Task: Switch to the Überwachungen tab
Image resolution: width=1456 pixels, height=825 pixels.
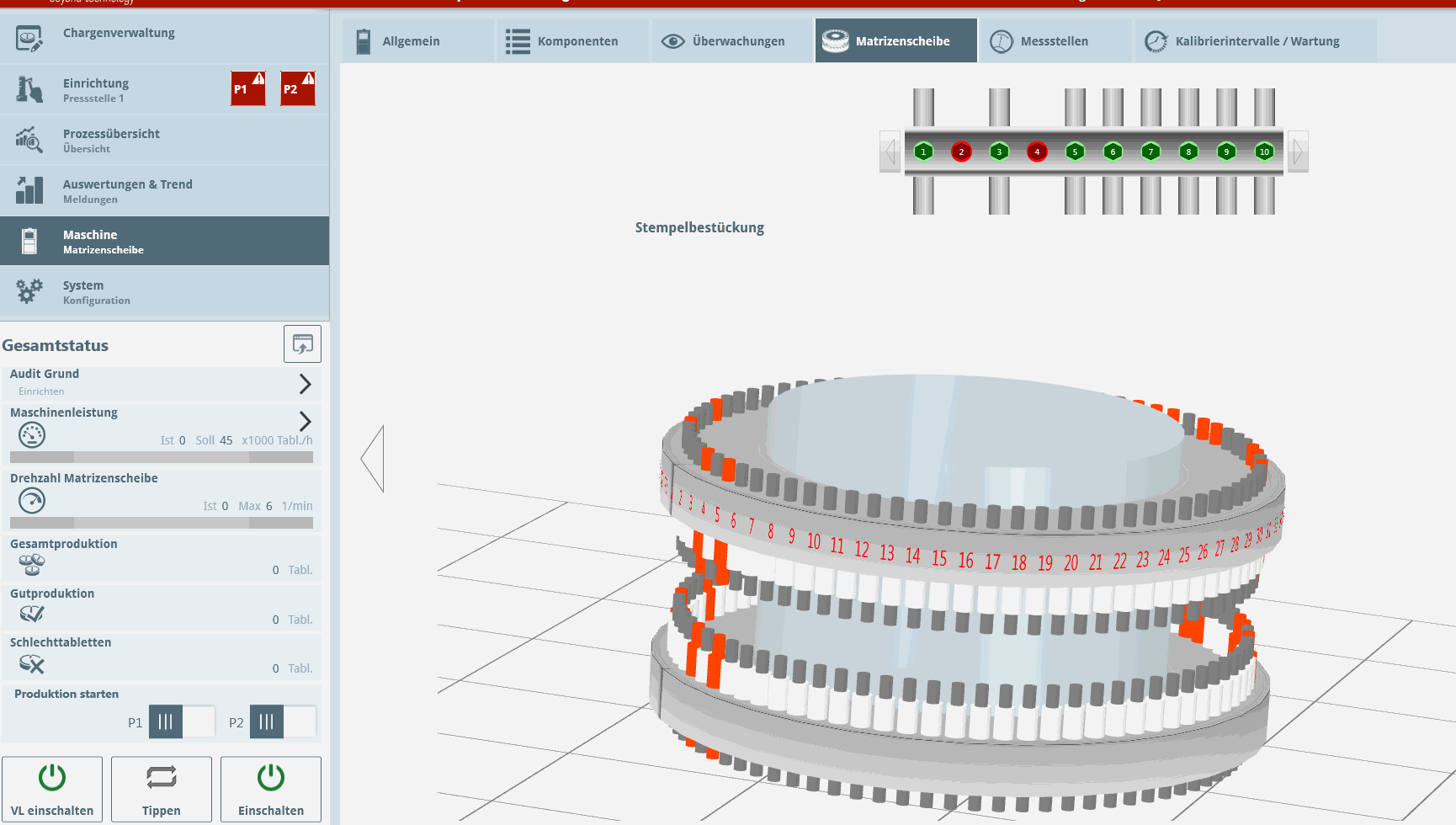Action: click(723, 41)
